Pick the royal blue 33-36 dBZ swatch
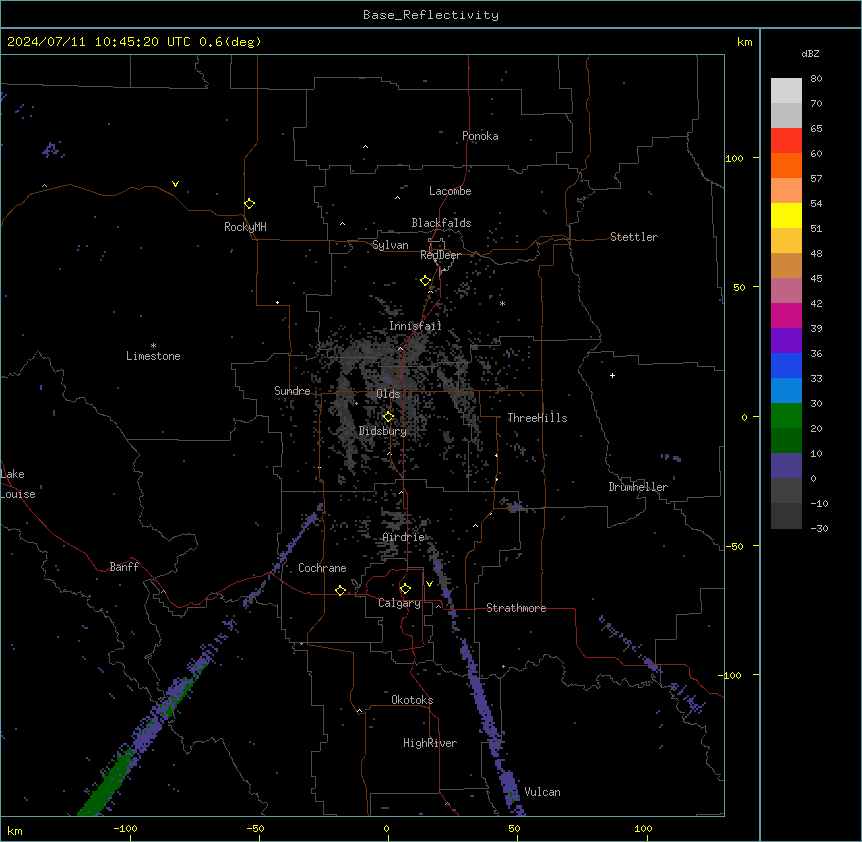862x842 pixels. point(786,365)
